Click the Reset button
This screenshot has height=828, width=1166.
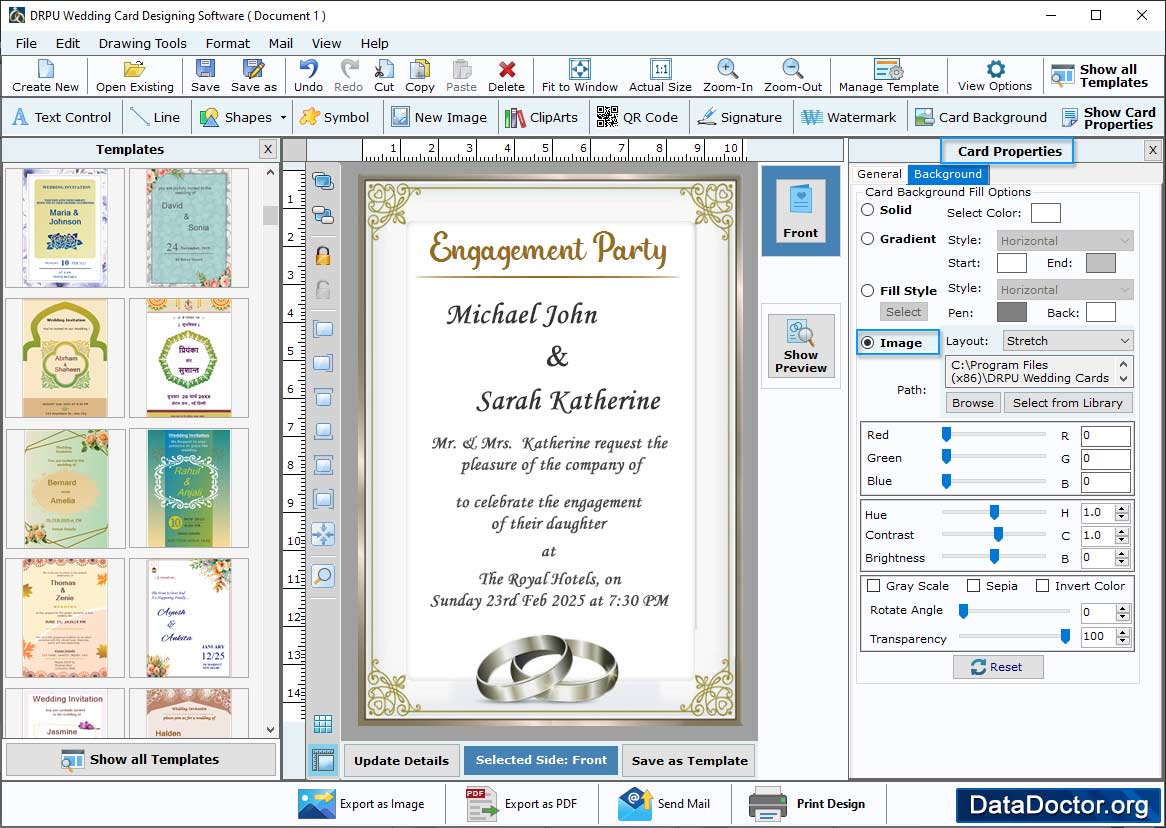998,667
